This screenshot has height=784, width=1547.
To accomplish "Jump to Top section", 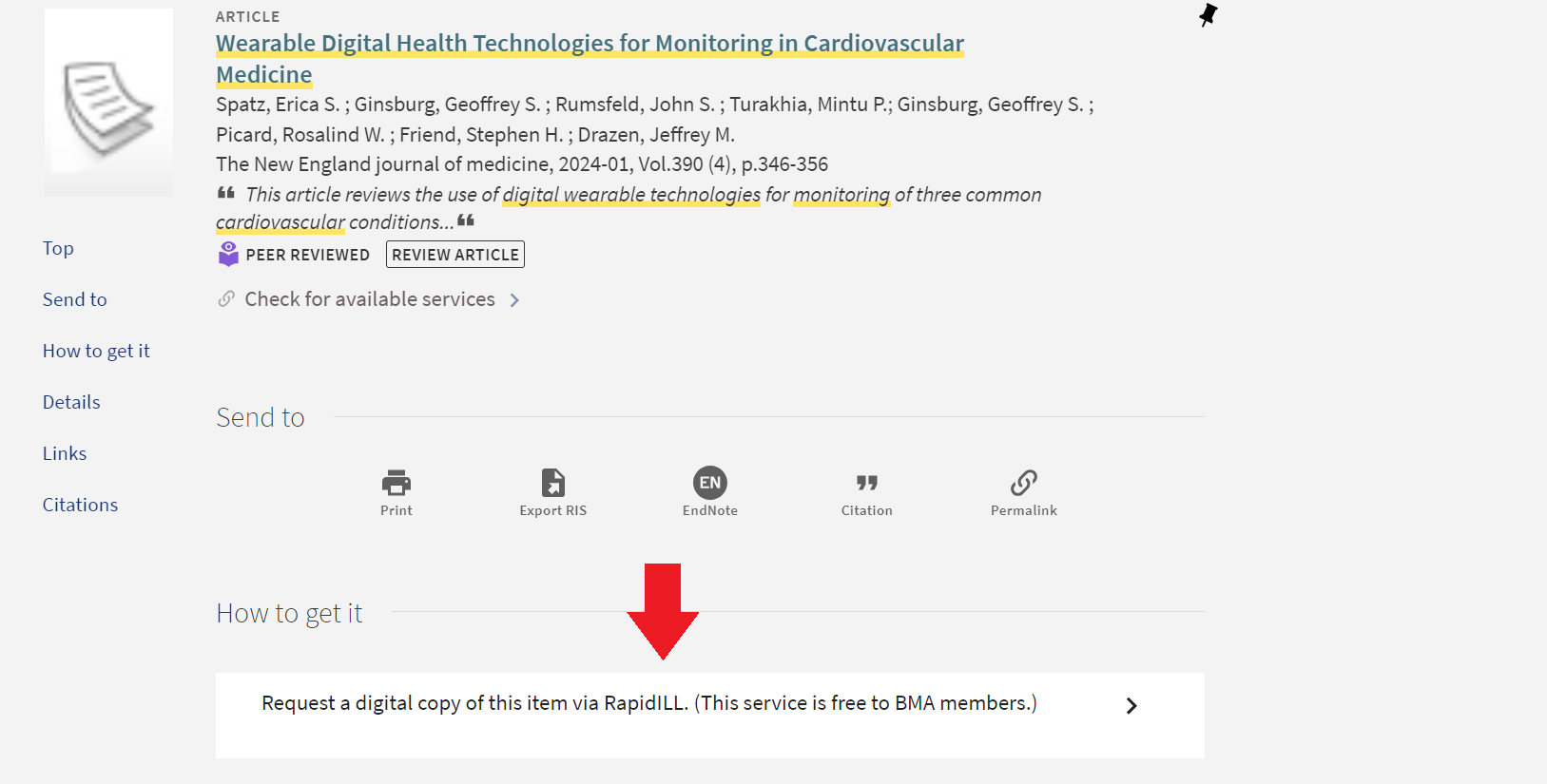I will [58, 248].
